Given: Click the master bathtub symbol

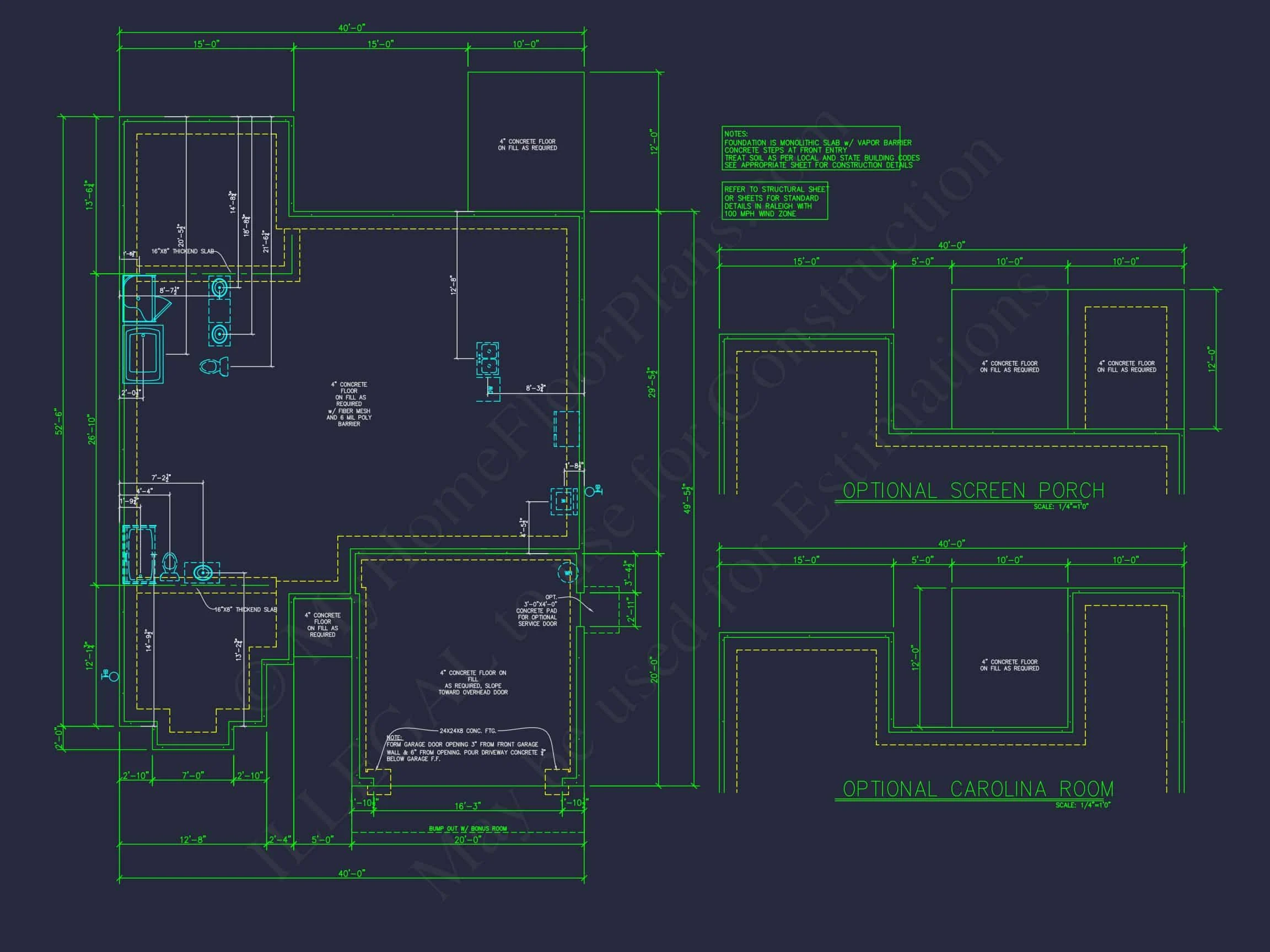Looking at the screenshot, I should click(x=143, y=354).
